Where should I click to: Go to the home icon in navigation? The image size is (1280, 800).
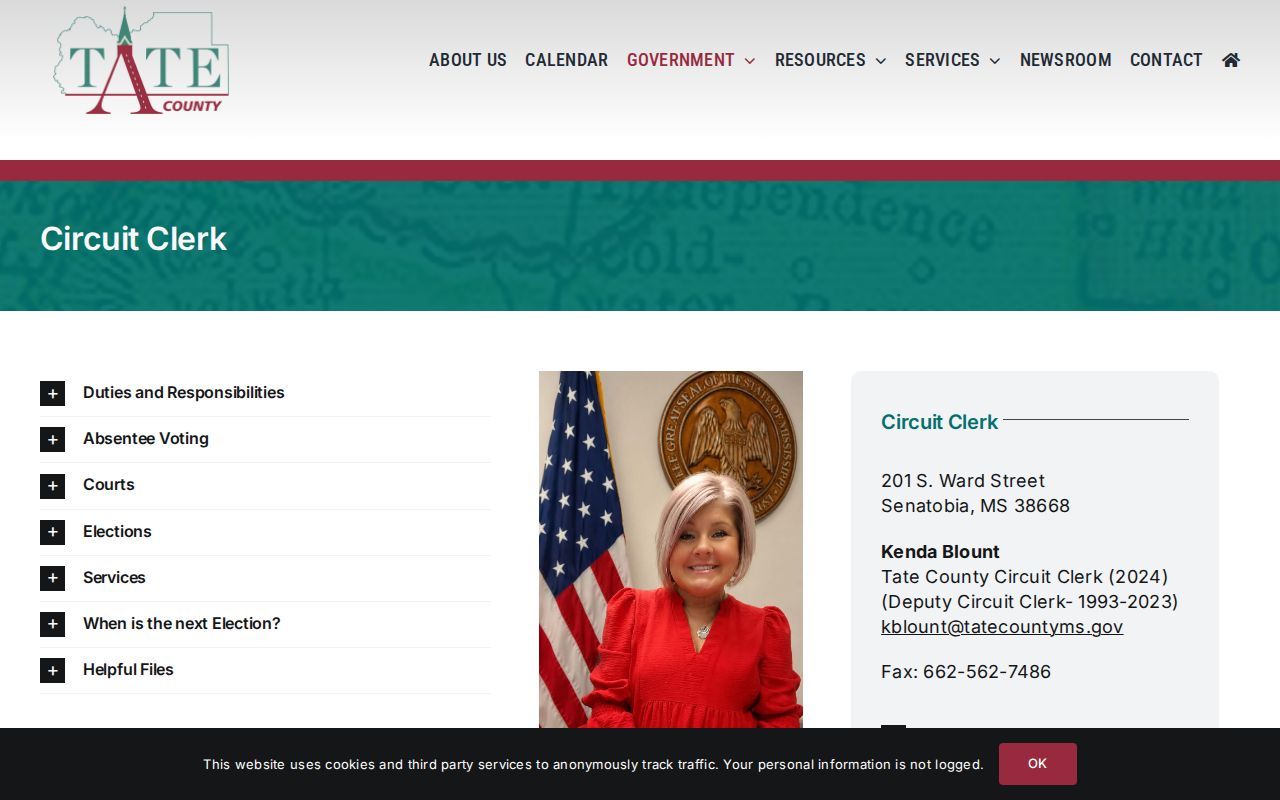point(1231,60)
